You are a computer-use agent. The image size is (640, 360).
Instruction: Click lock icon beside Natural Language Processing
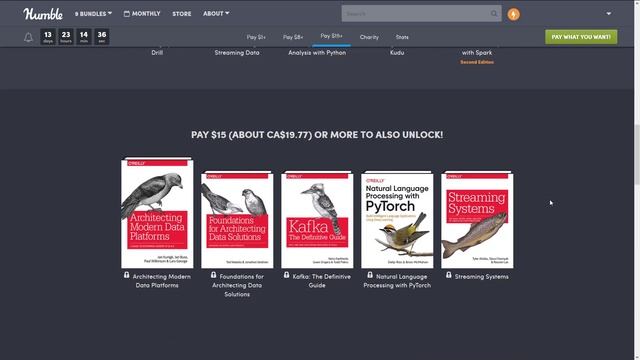coord(370,276)
